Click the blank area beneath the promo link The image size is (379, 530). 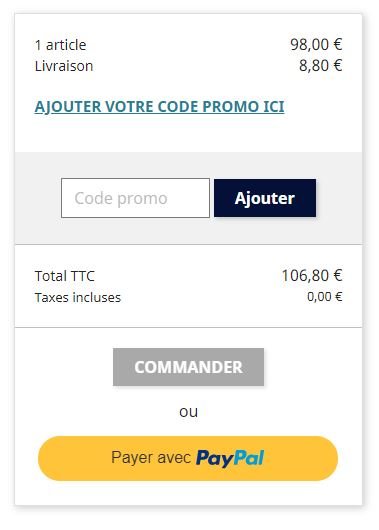188,134
